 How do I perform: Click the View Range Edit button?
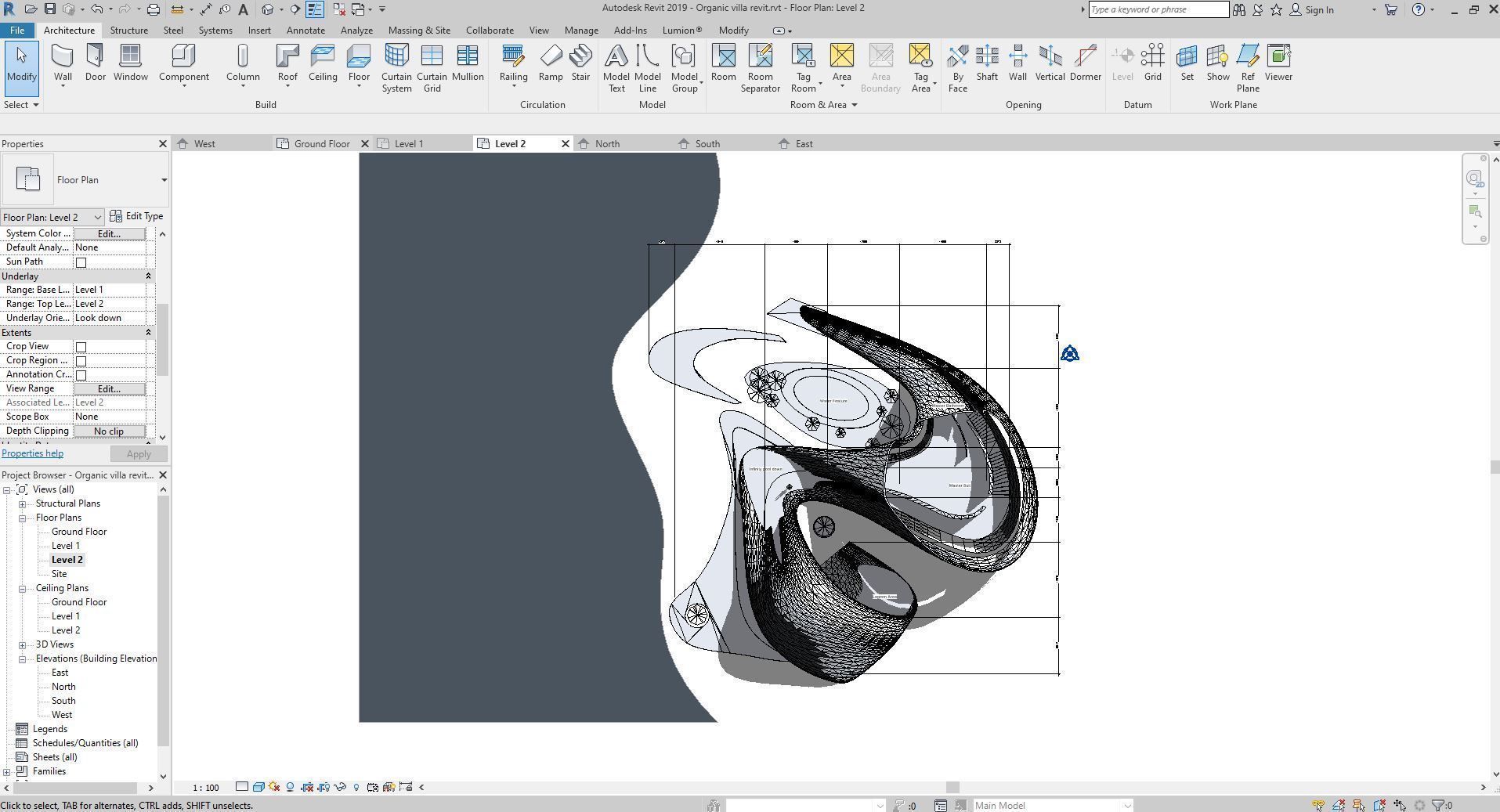[109, 389]
